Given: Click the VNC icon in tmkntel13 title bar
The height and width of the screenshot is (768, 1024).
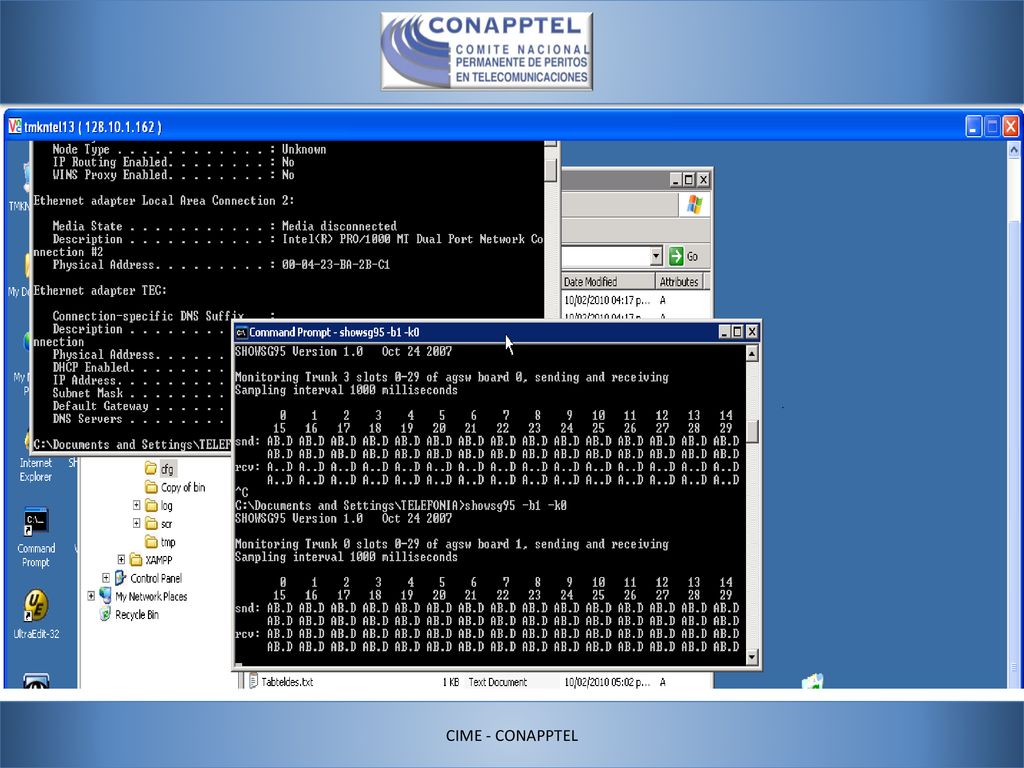Looking at the screenshot, I should click(15, 126).
